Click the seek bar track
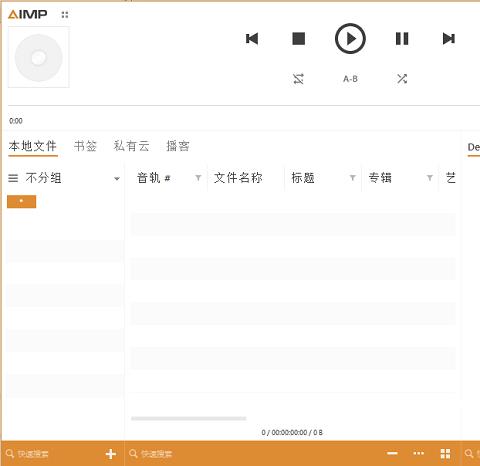The height and width of the screenshot is (466, 480). point(244,106)
